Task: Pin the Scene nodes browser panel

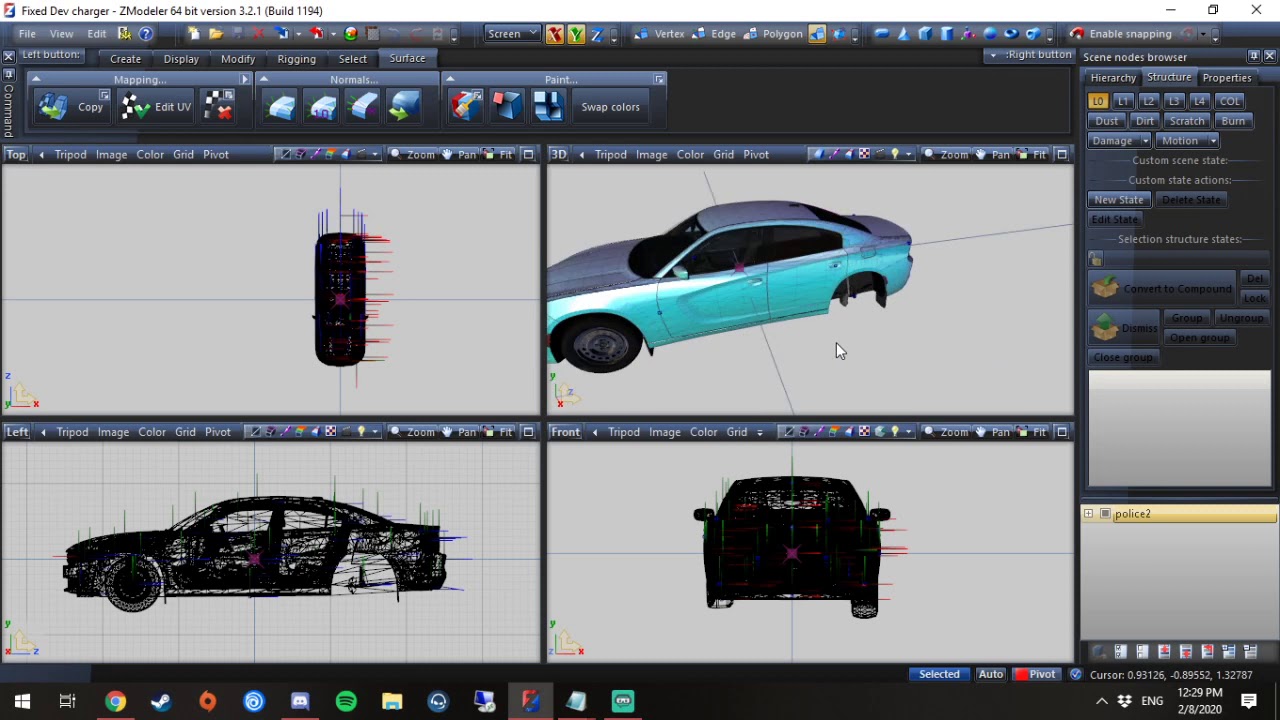Action: point(1253,56)
